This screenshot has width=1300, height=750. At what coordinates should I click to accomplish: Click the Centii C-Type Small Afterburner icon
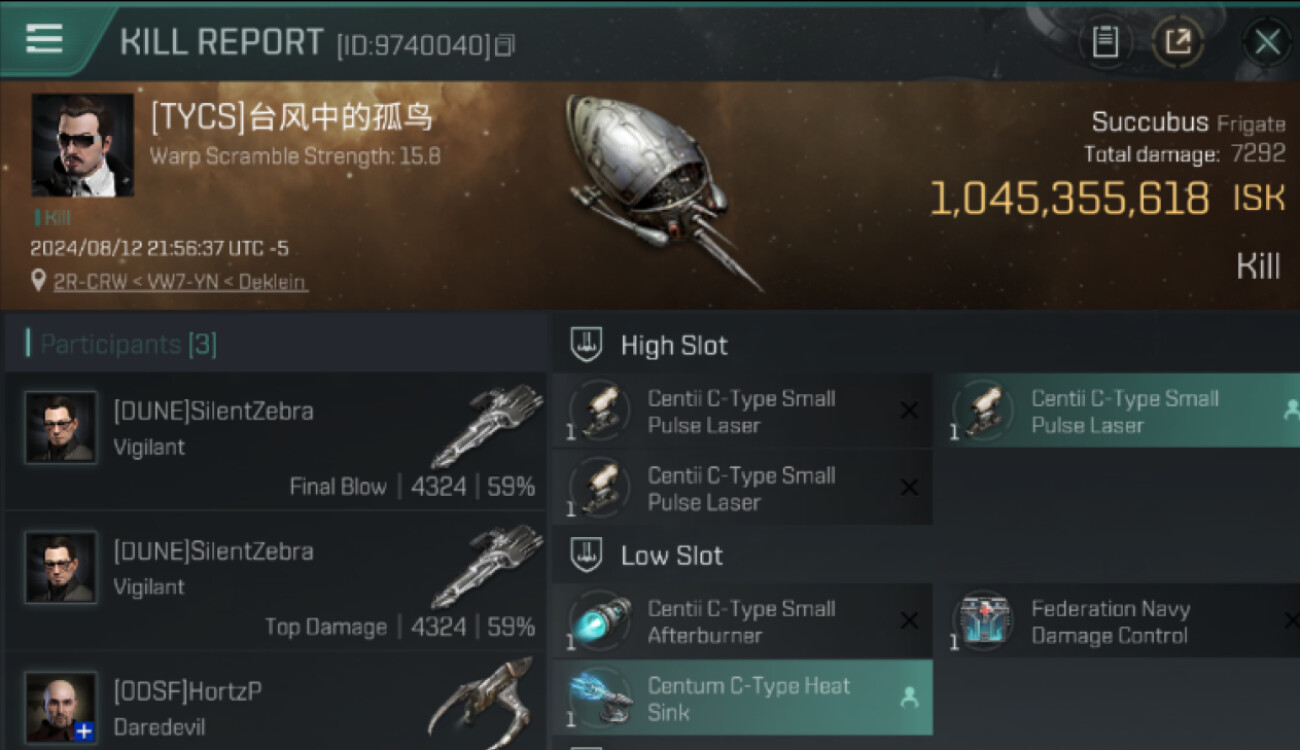[x=600, y=621]
